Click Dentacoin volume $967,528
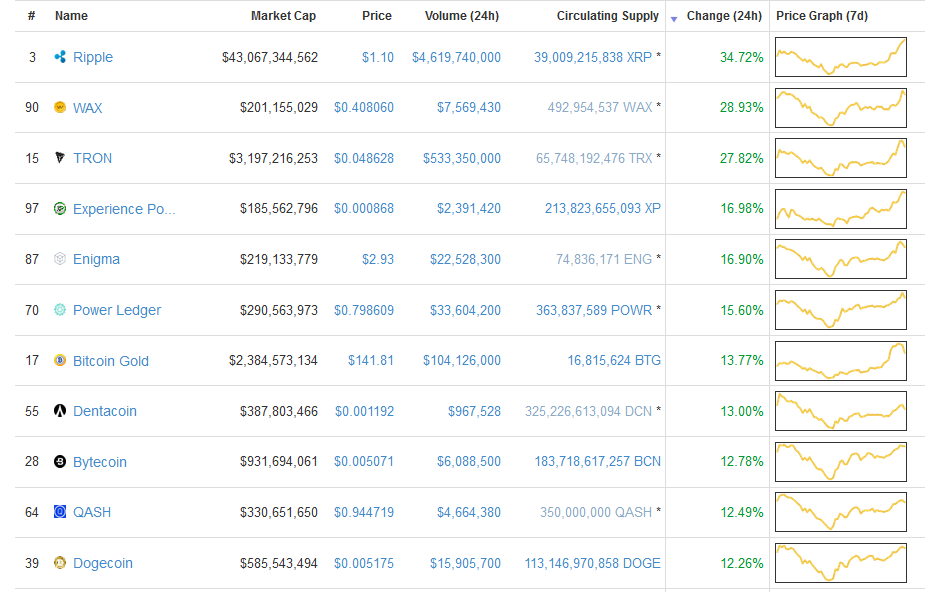926x592 pixels. (474, 411)
